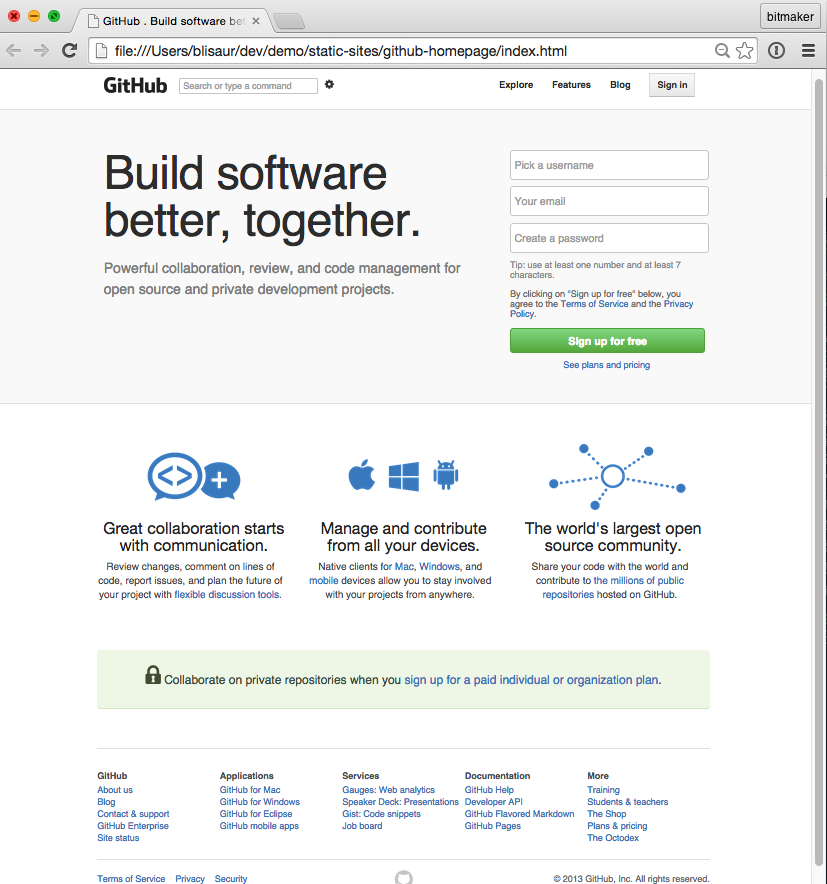Open Developer API footer link
The height and width of the screenshot is (884, 827).
(x=493, y=802)
